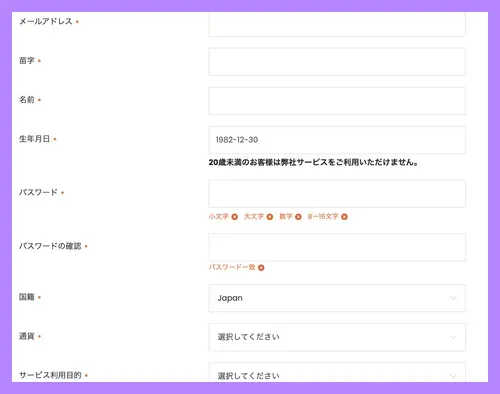Click the 名前 label

coord(27,99)
